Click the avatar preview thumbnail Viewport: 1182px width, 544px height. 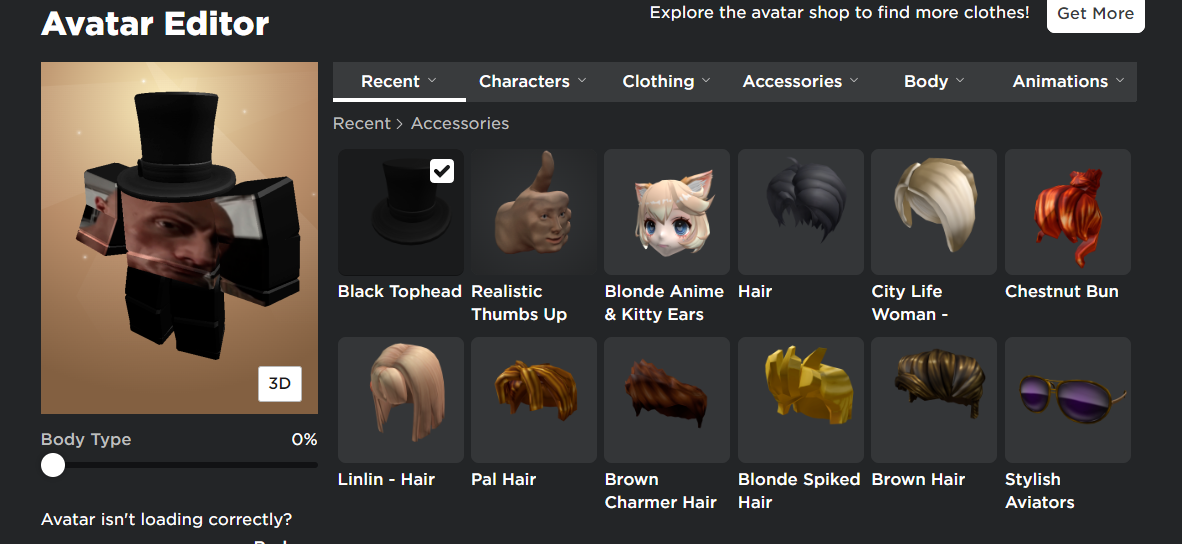[179, 238]
